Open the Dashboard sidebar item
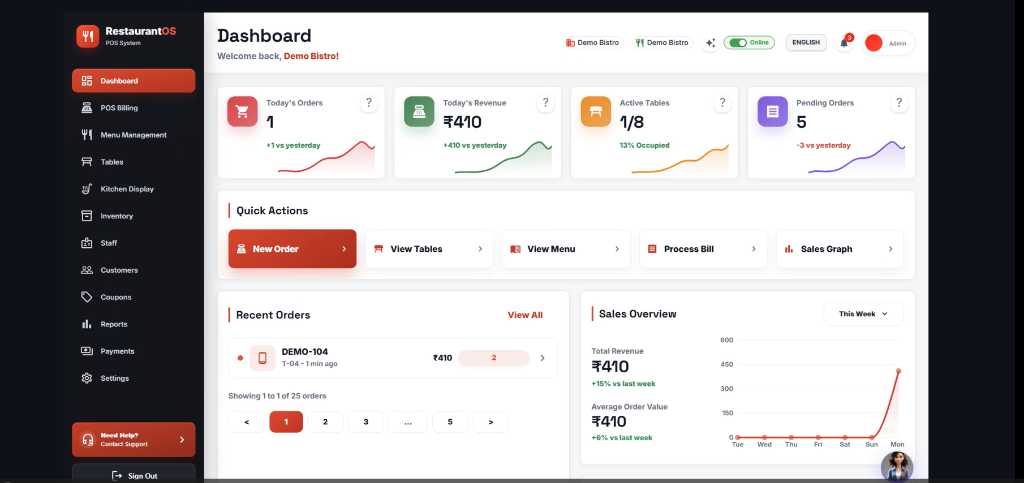Image resolution: width=1024 pixels, height=483 pixels. (x=133, y=81)
